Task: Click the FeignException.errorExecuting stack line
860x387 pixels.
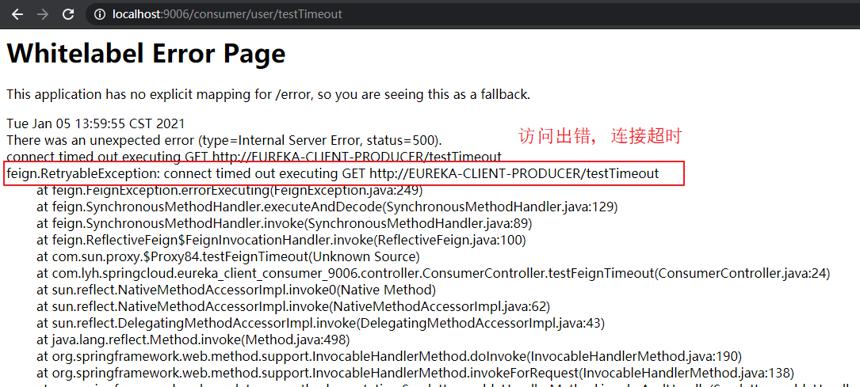Action: [229, 191]
